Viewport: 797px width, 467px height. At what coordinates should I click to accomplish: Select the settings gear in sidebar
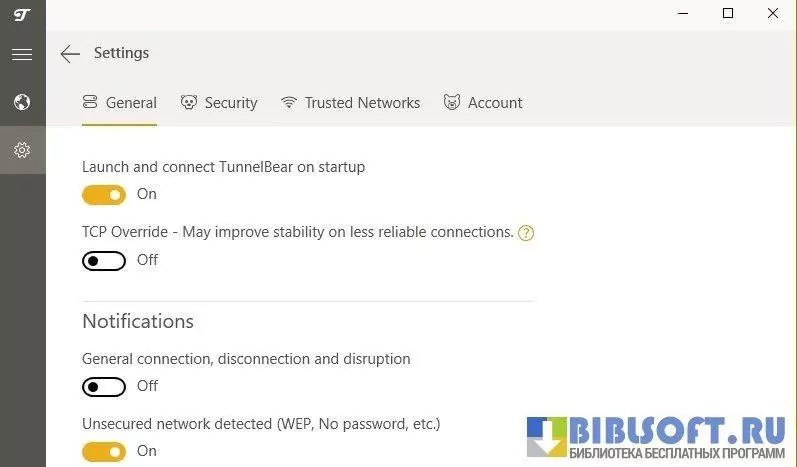pyautogui.click(x=22, y=150)
